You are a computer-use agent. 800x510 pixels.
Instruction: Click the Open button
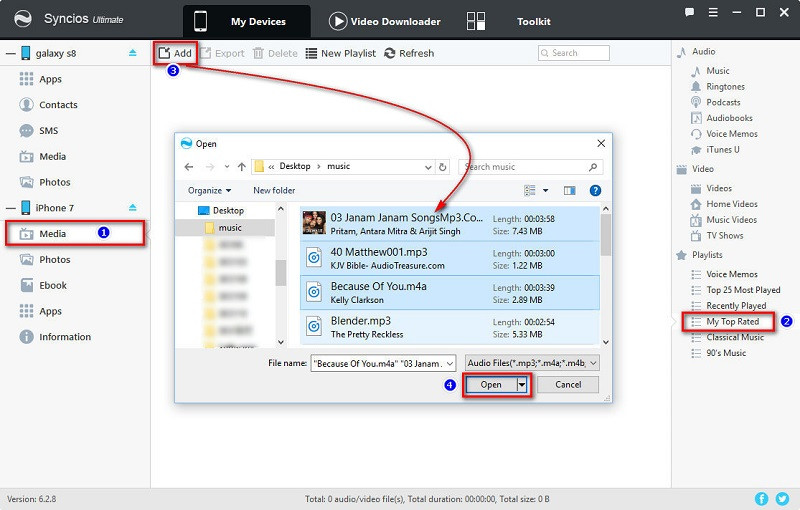pyautogui.click(x=491, y=385)
